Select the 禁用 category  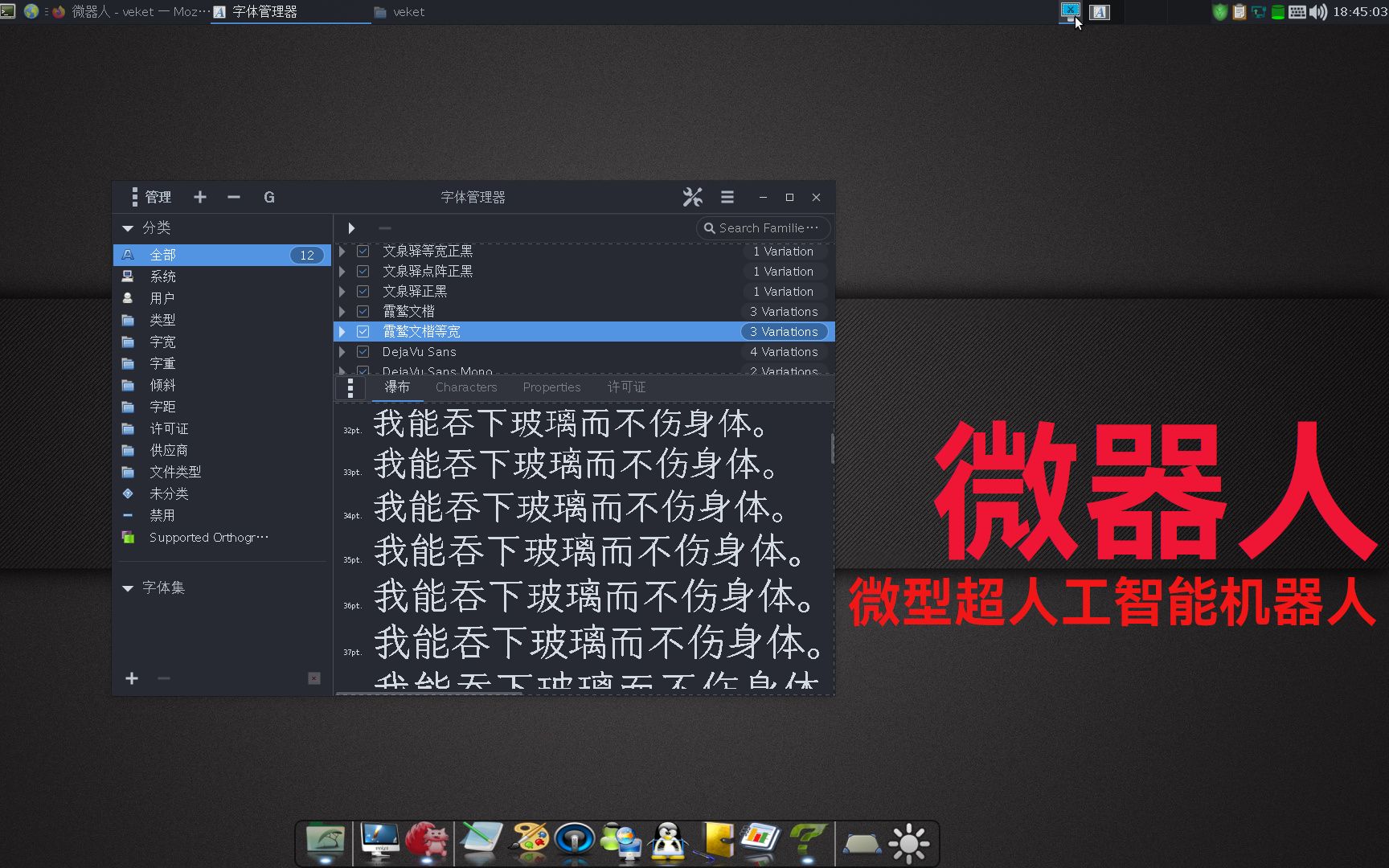click(x=222, y=515)
